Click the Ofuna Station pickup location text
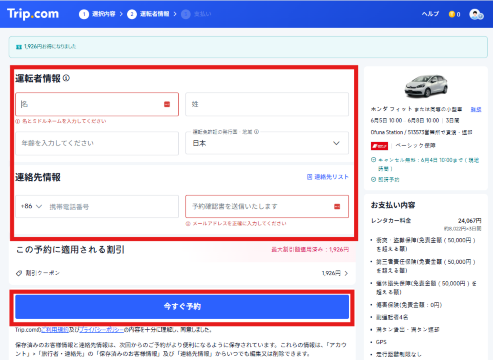This screenshot has height=360, width=493. pos(421,132)
